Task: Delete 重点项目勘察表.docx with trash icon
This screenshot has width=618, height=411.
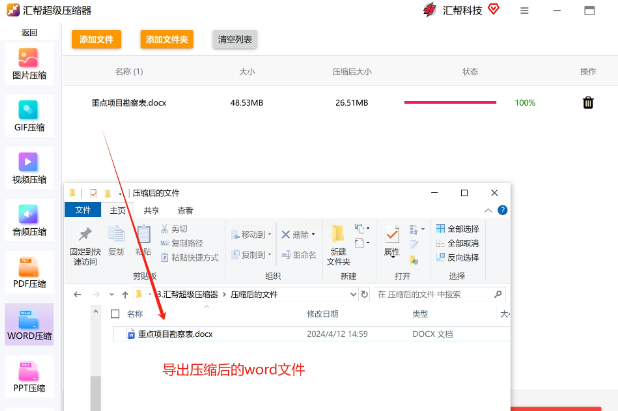Action: pos(588,102)
